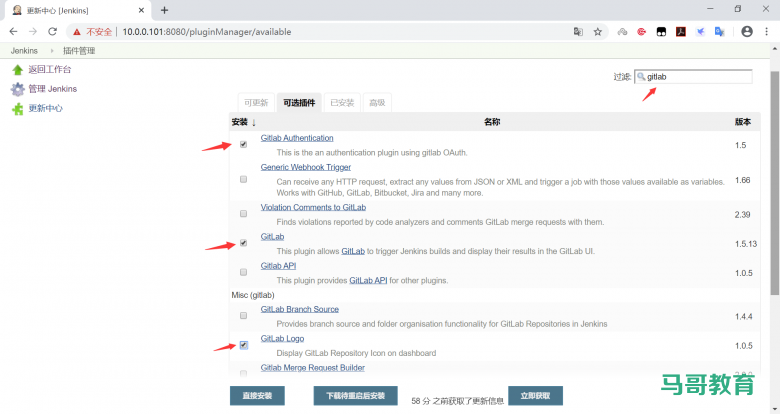The width and height of the screenshot is (780, 414).
Task: Click 插件管理 breadcrumb link
Action: pyautogui.click(x=79, y=51)
